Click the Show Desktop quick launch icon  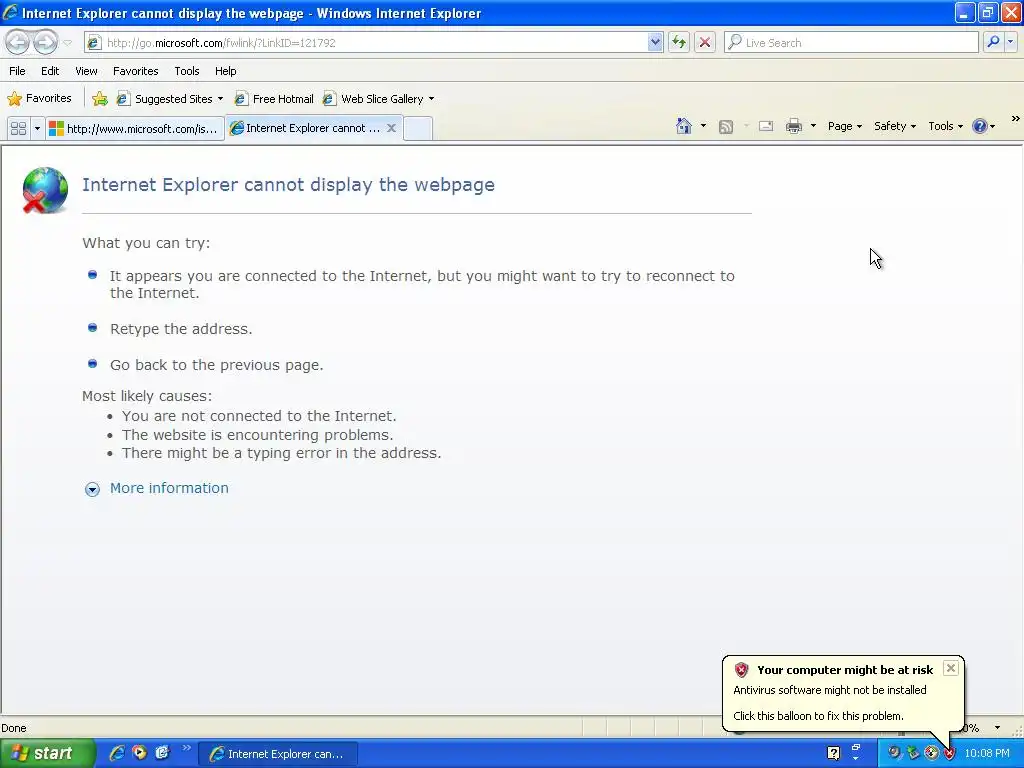162,753
